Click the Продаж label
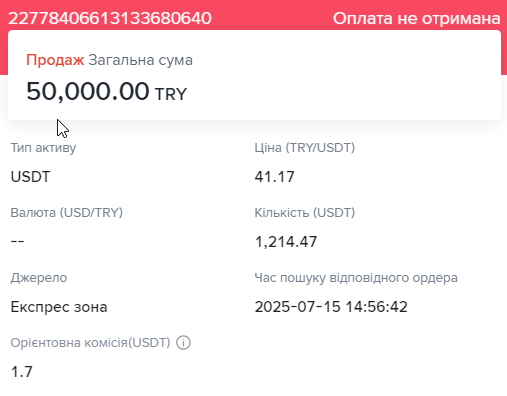This screenshot has height=396, width=507. (x=55, y=60)
